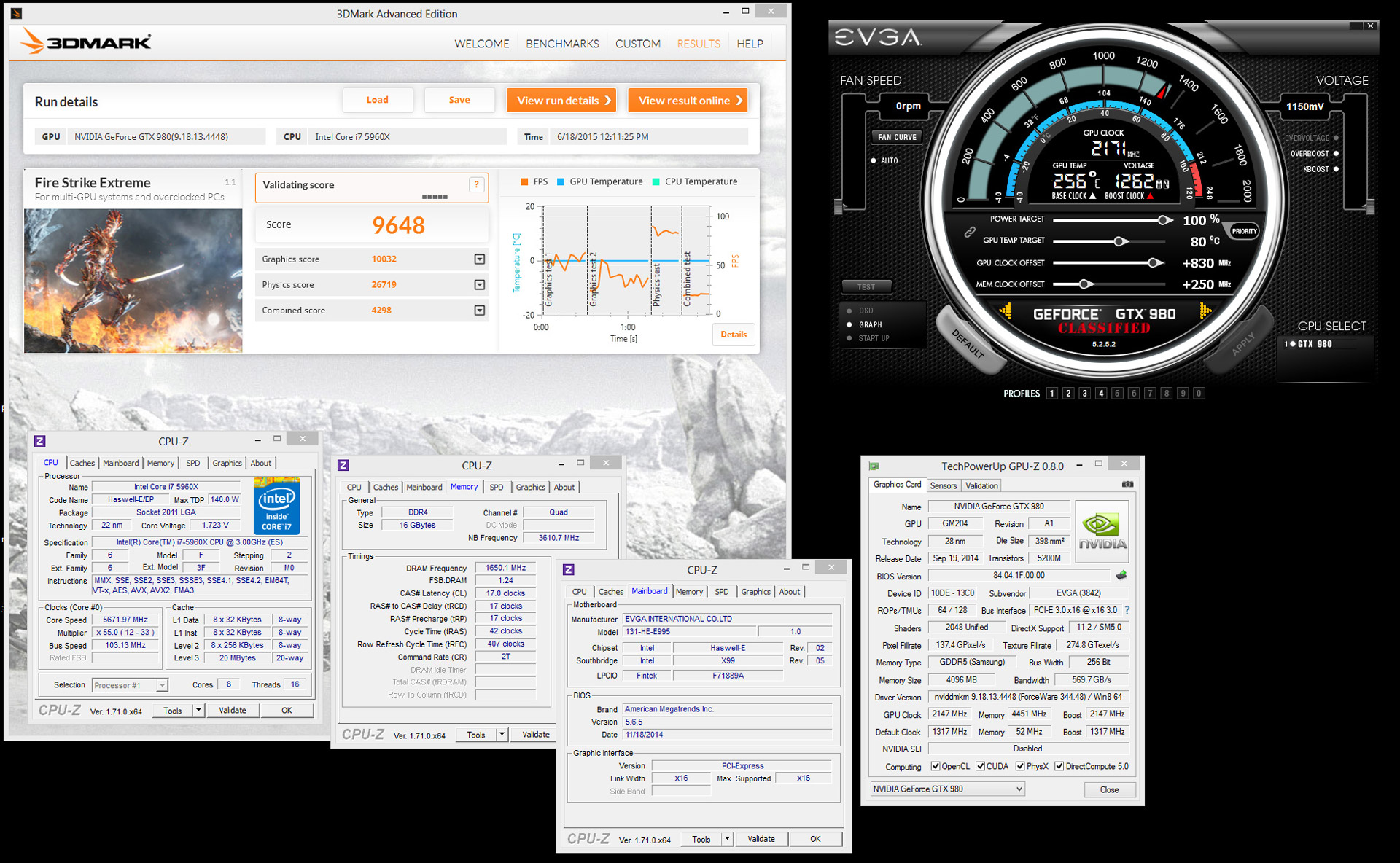
Task: Click the question mark in Validating score box
Action: [x=476, y=184]
